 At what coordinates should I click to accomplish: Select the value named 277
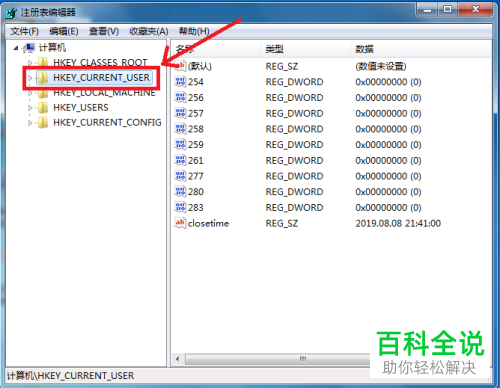point(196,176)
